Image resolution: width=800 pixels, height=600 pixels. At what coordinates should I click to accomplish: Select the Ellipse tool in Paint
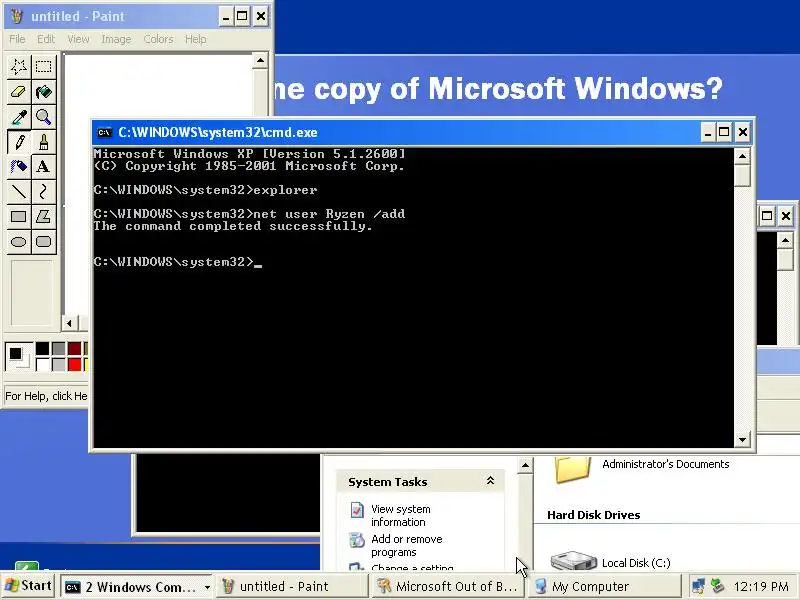tap(19, 241)
